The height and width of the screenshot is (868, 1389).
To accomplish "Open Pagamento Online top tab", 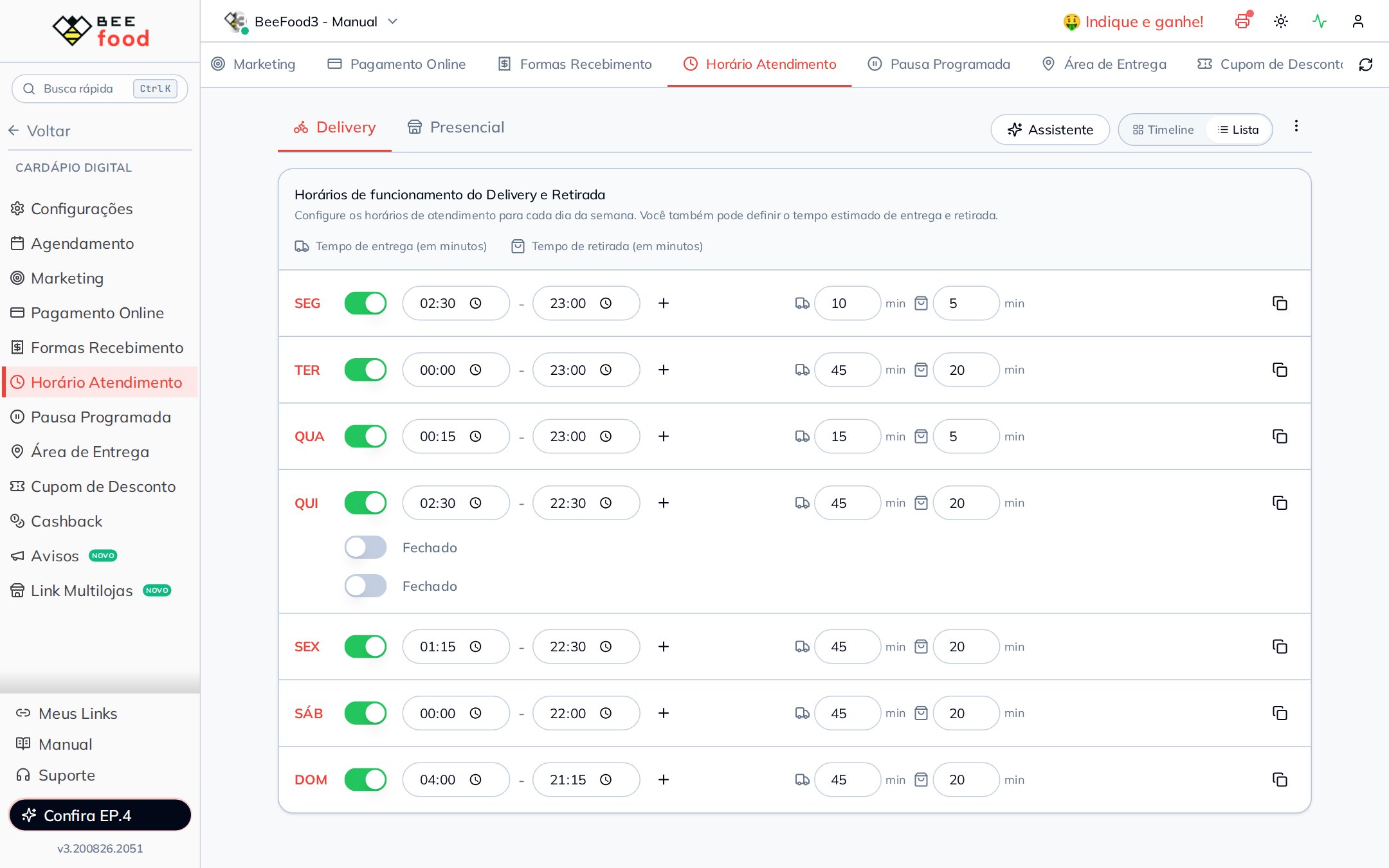I will pos(397,64).
